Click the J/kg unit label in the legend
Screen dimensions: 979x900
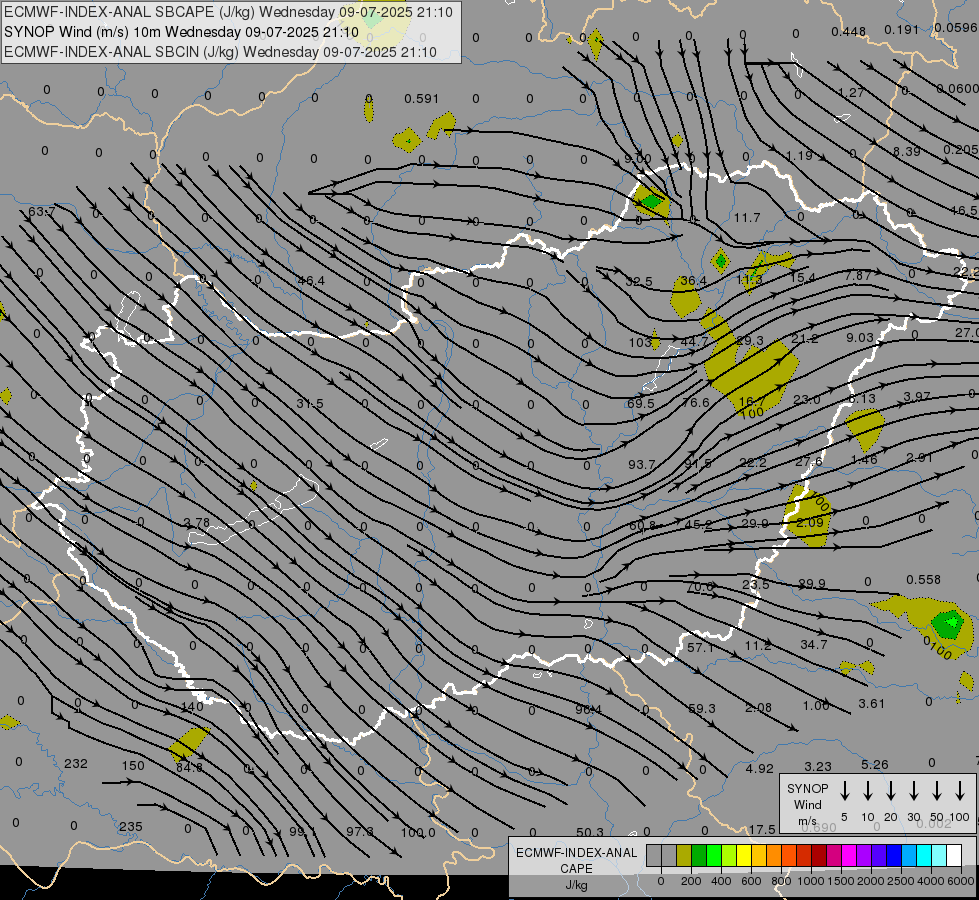(576, 885)
